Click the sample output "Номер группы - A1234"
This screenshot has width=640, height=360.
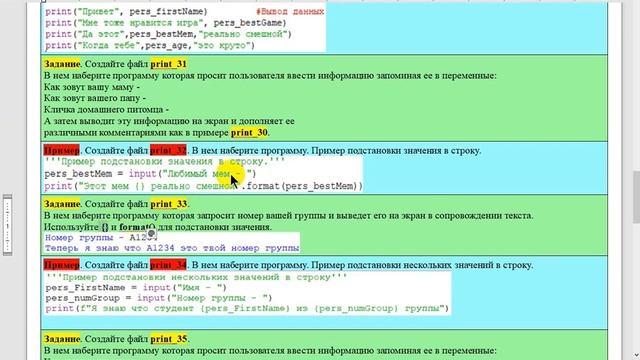click(x=101, y=238)
